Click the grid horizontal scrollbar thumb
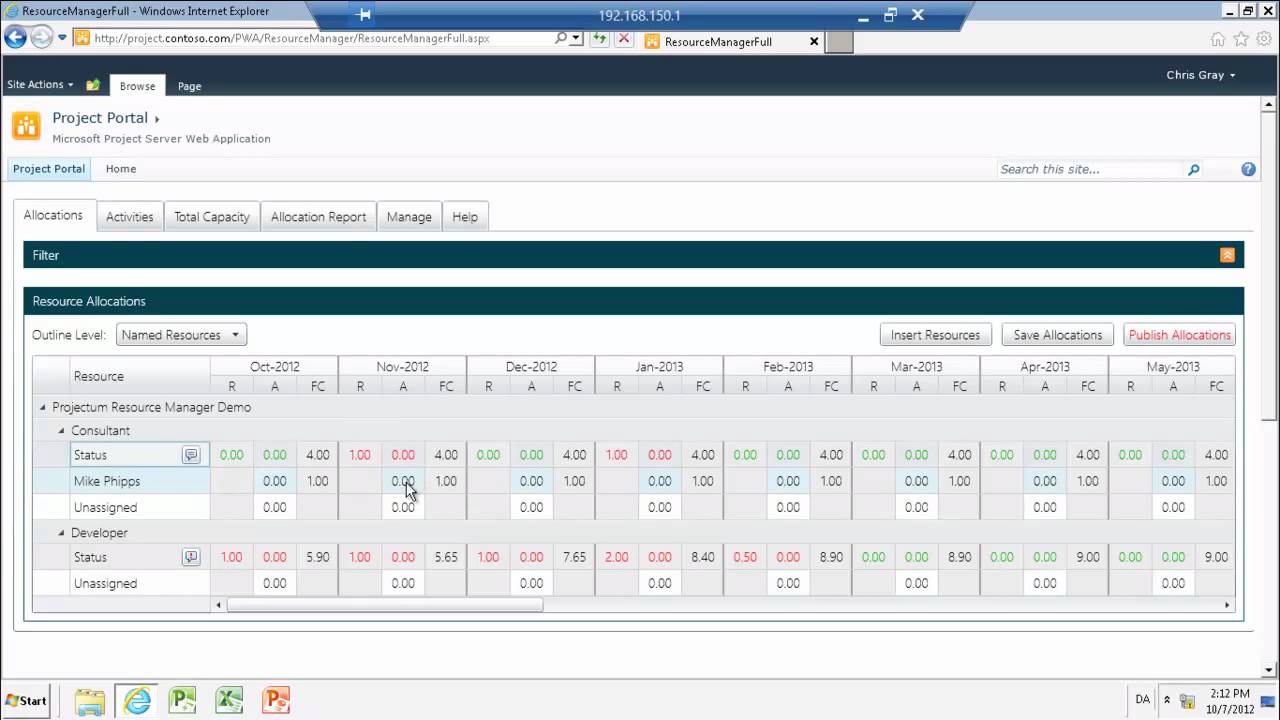 point(385,605)
